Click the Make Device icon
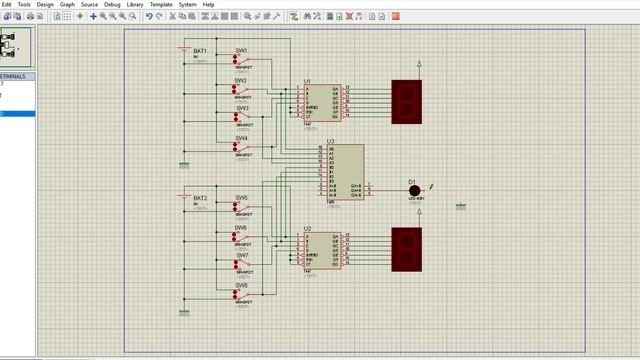This screenshot has width=640, height=360. click(257, 16)
